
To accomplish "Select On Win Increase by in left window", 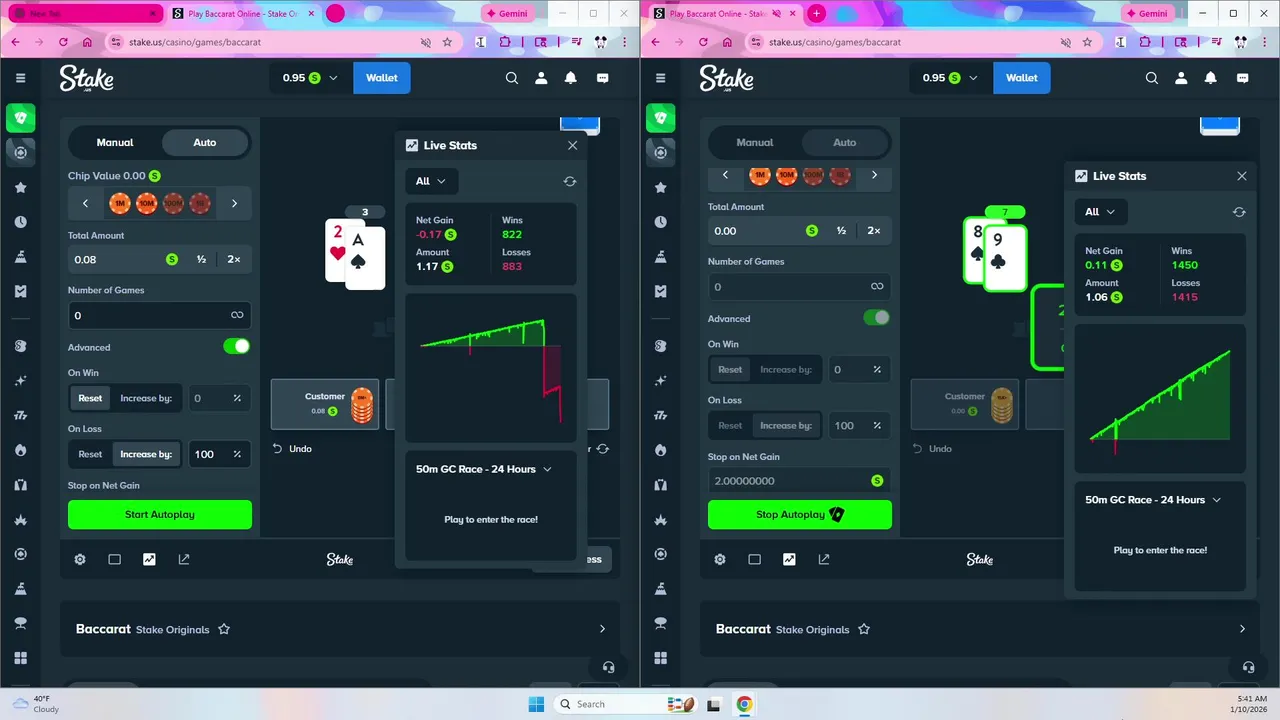I will pyautogui.click(x=146, y=398).
